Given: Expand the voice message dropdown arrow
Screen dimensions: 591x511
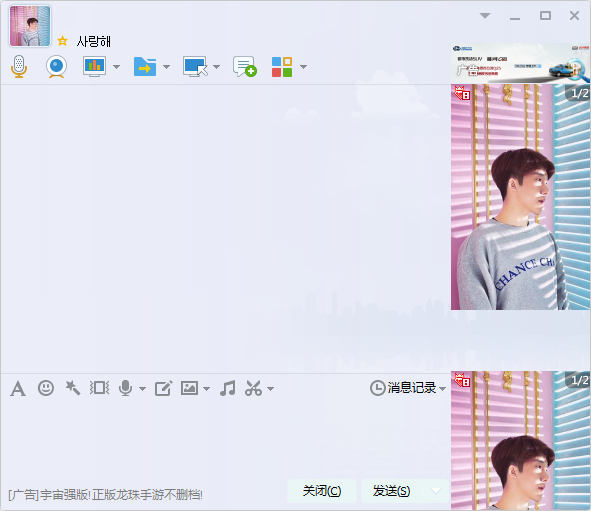Looking at the screenshot, I should pyautogui.click(x=142, y=389).
